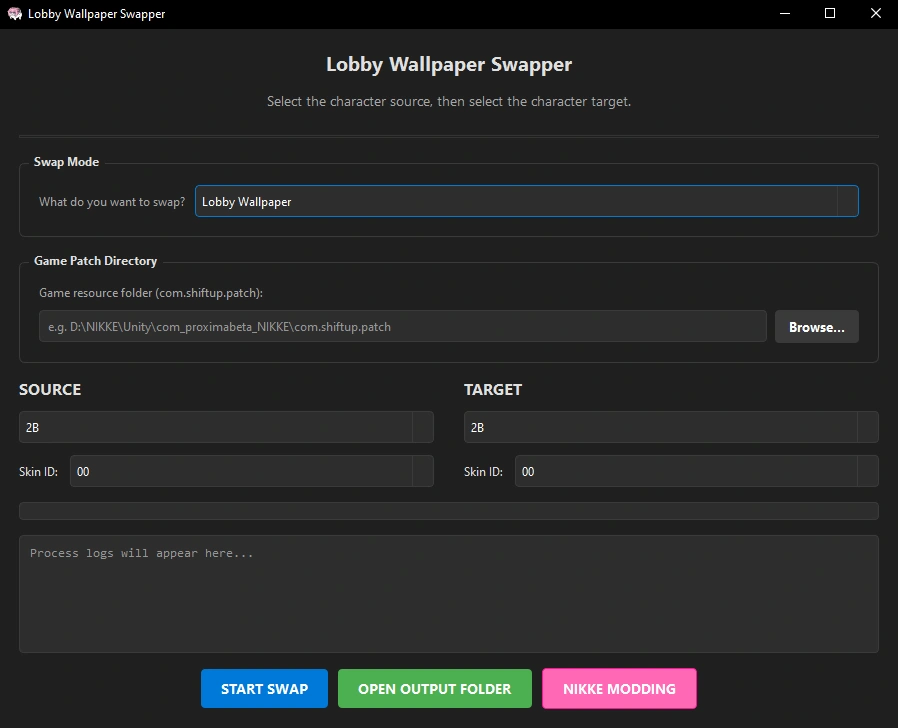Click the swap progress bar
Image resolution: width=898 pixels, height=728 pixels.
449,511
